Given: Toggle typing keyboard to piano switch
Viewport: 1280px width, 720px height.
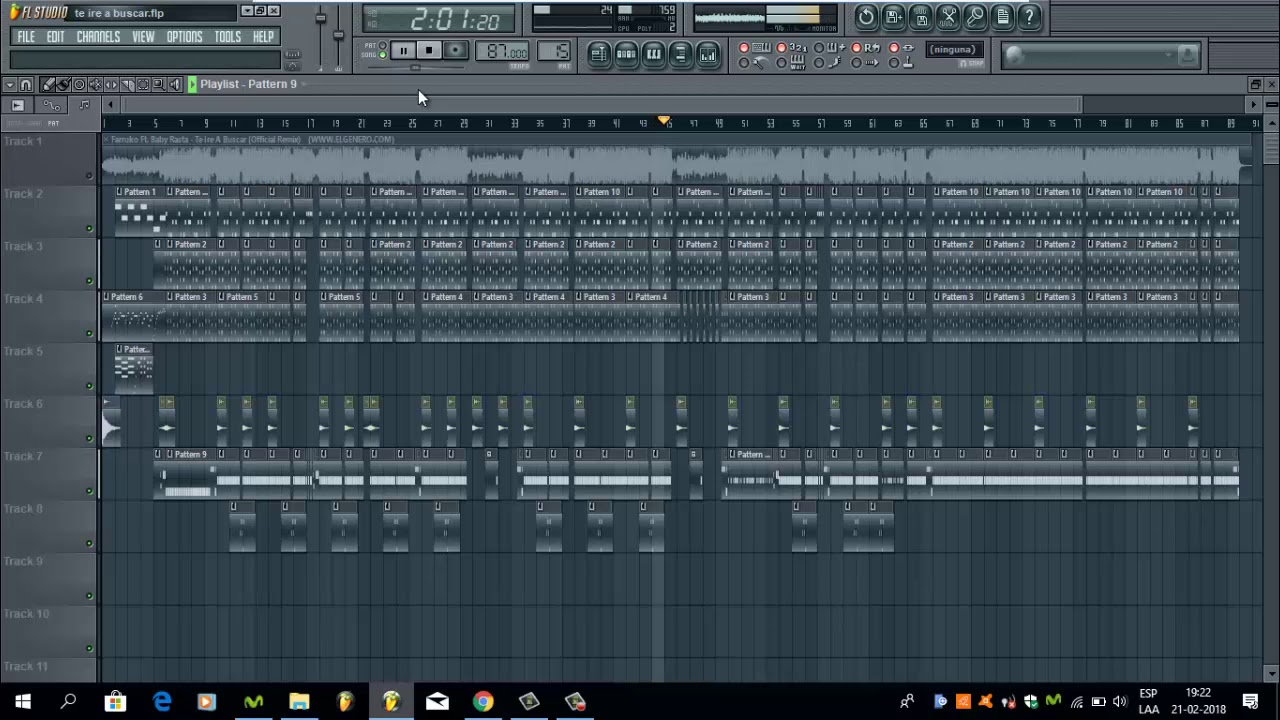Looking at the screenshot, I should point(743,47).
